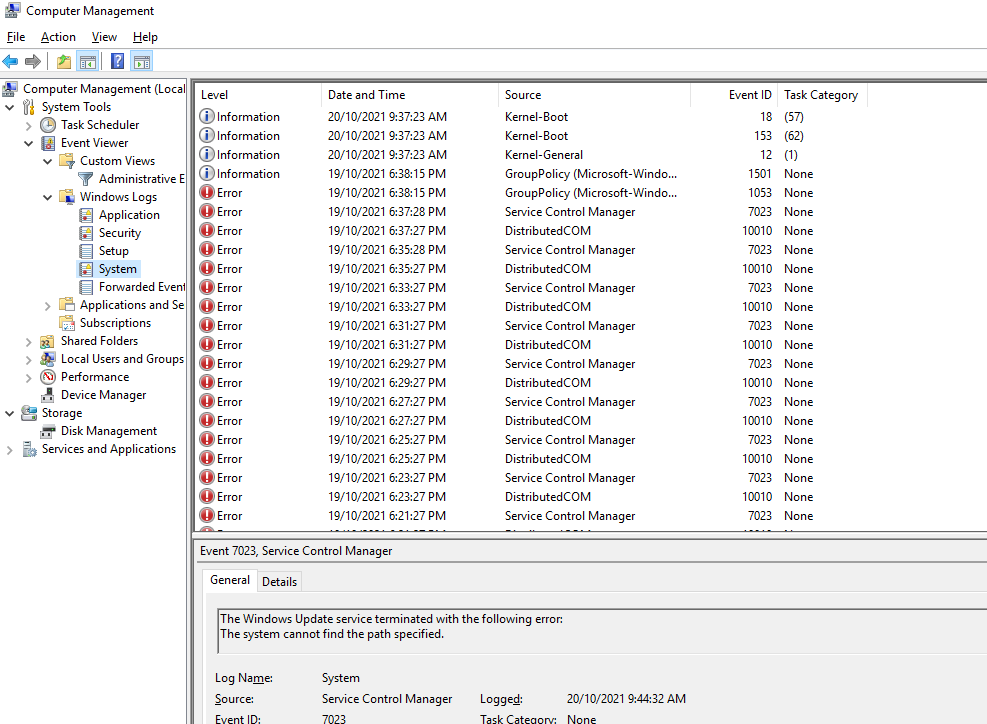Switch to the Details tab
Viewport: 987px width, 724px height.
pyautogui.click(x=279, y=581)
